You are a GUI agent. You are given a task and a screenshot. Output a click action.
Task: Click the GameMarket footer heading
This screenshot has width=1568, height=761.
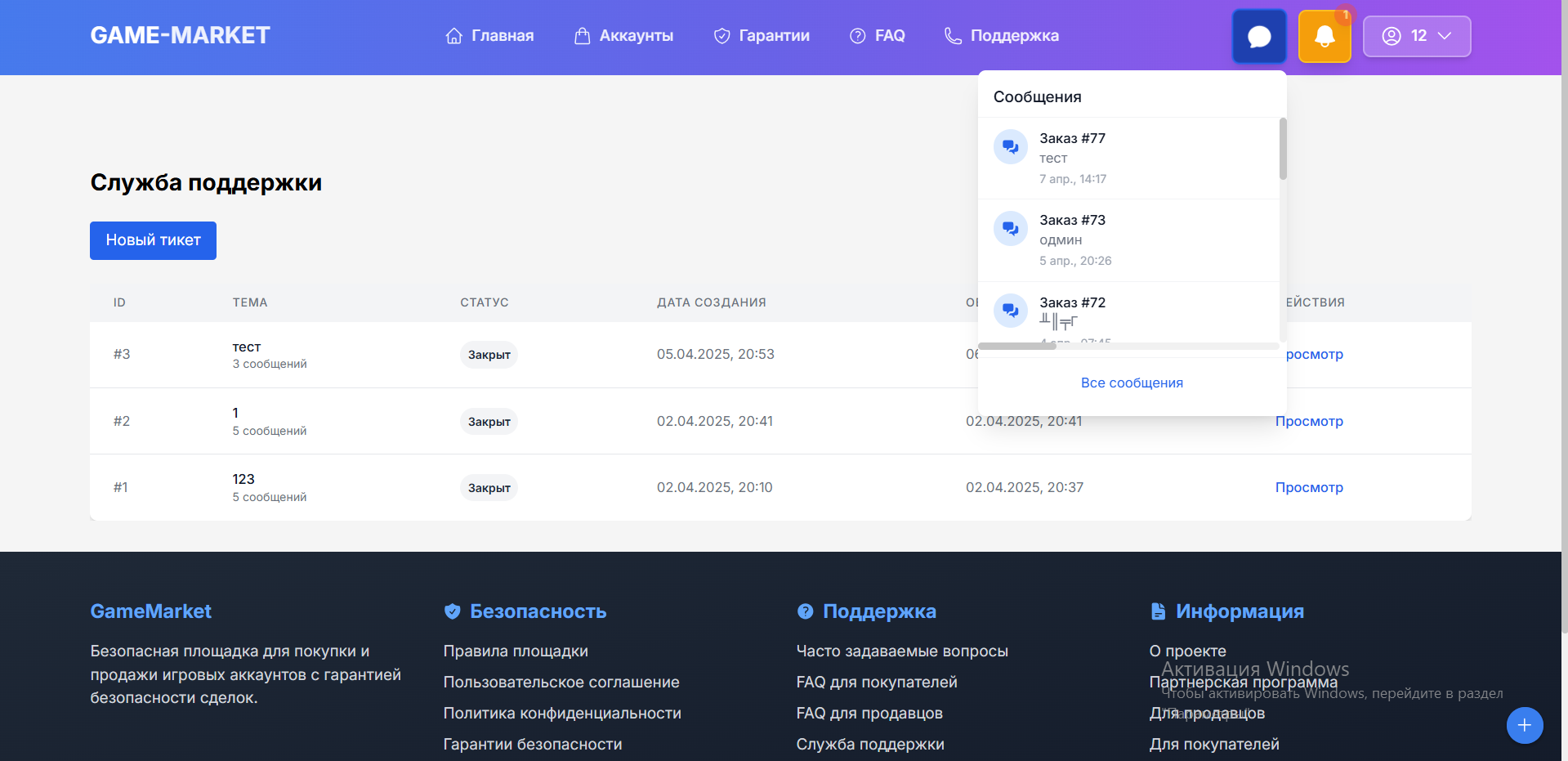coord(150,611)
